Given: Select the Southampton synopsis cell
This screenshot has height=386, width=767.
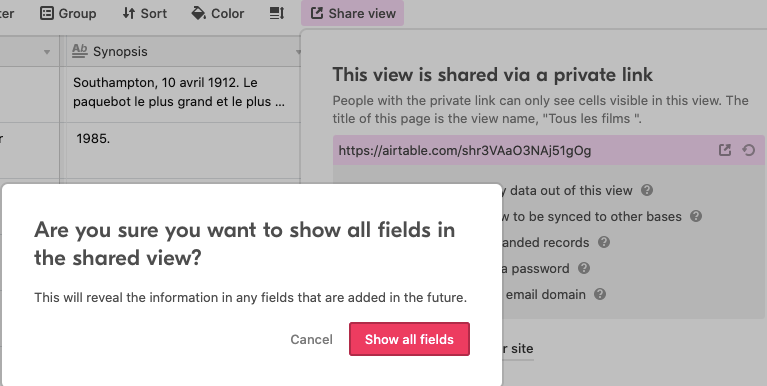Looking at the screenshot, I should coord(183,94).
